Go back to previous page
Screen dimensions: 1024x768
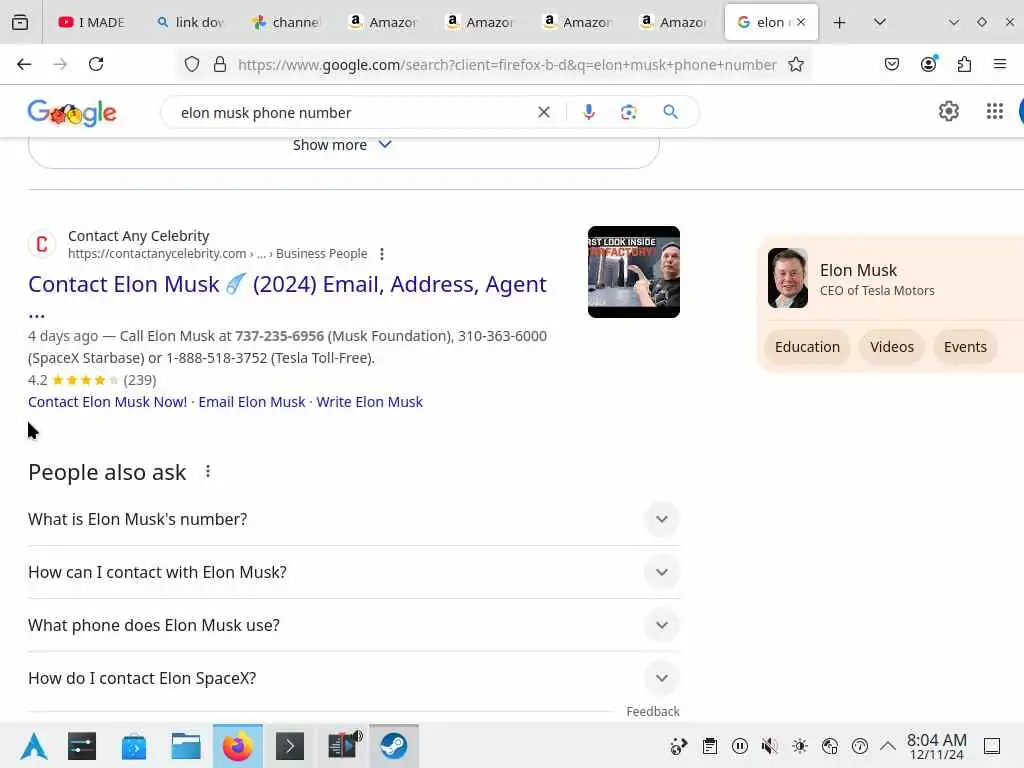pyautogui.click(x=24, y=64)
